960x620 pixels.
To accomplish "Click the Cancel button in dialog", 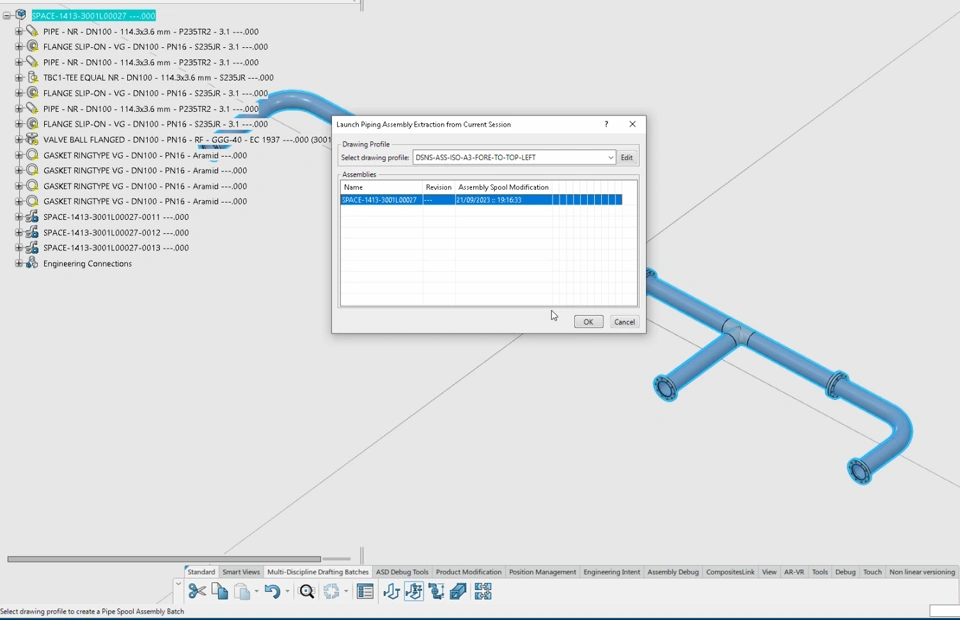I will pyautogui.click(x=624, y=322).
